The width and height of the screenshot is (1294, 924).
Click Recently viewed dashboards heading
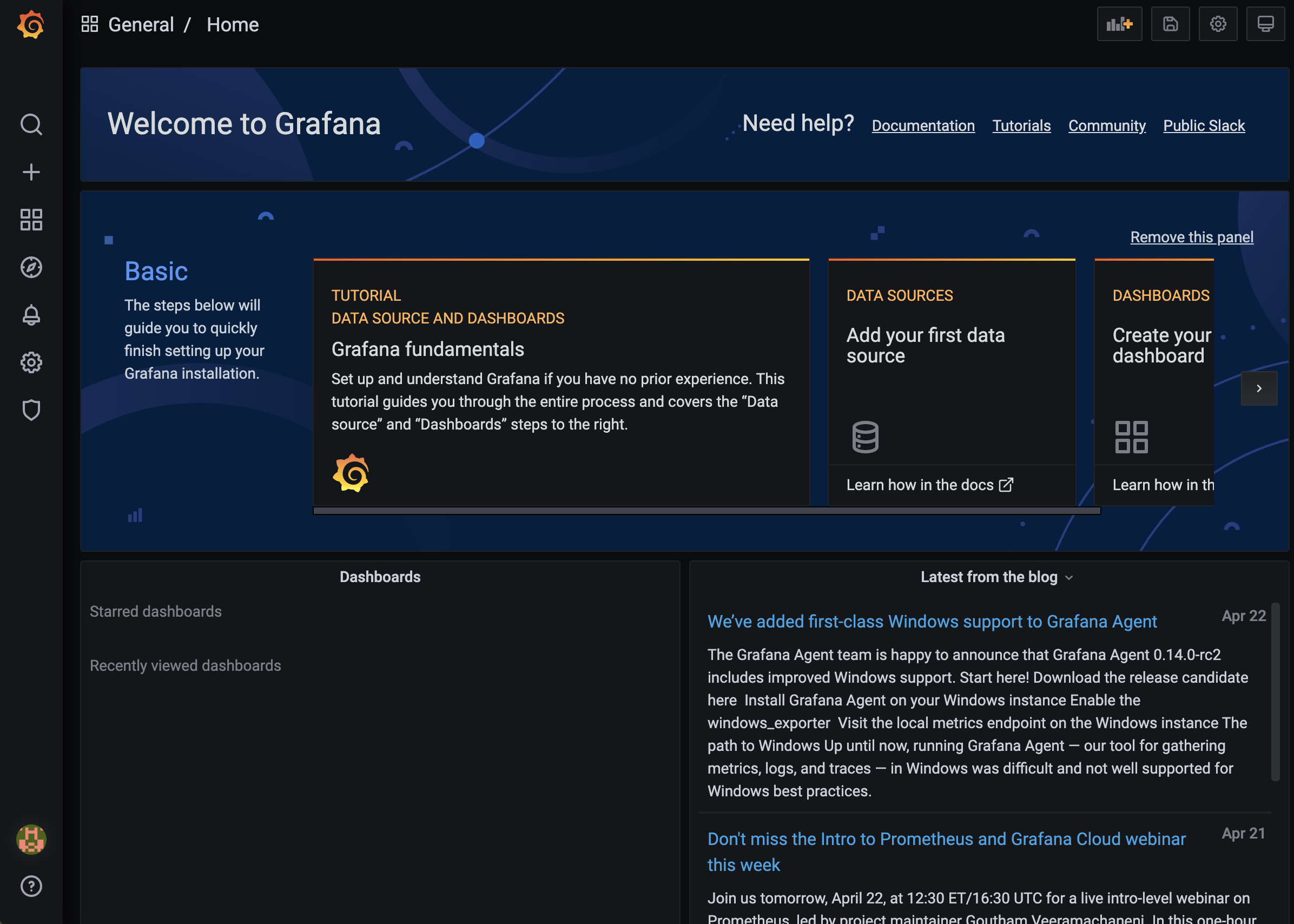coord(186,666)
